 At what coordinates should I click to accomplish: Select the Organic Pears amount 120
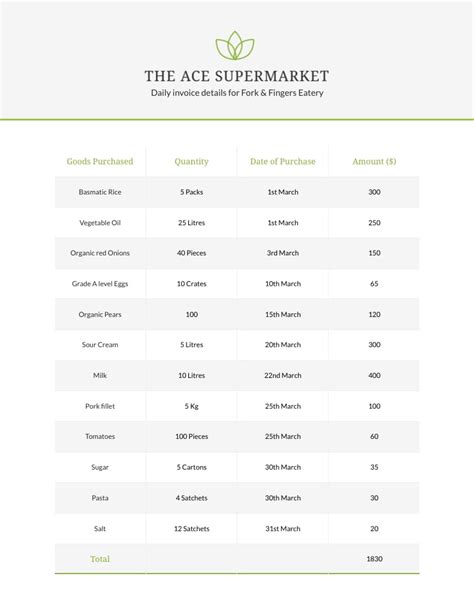(x=374, y=314)
